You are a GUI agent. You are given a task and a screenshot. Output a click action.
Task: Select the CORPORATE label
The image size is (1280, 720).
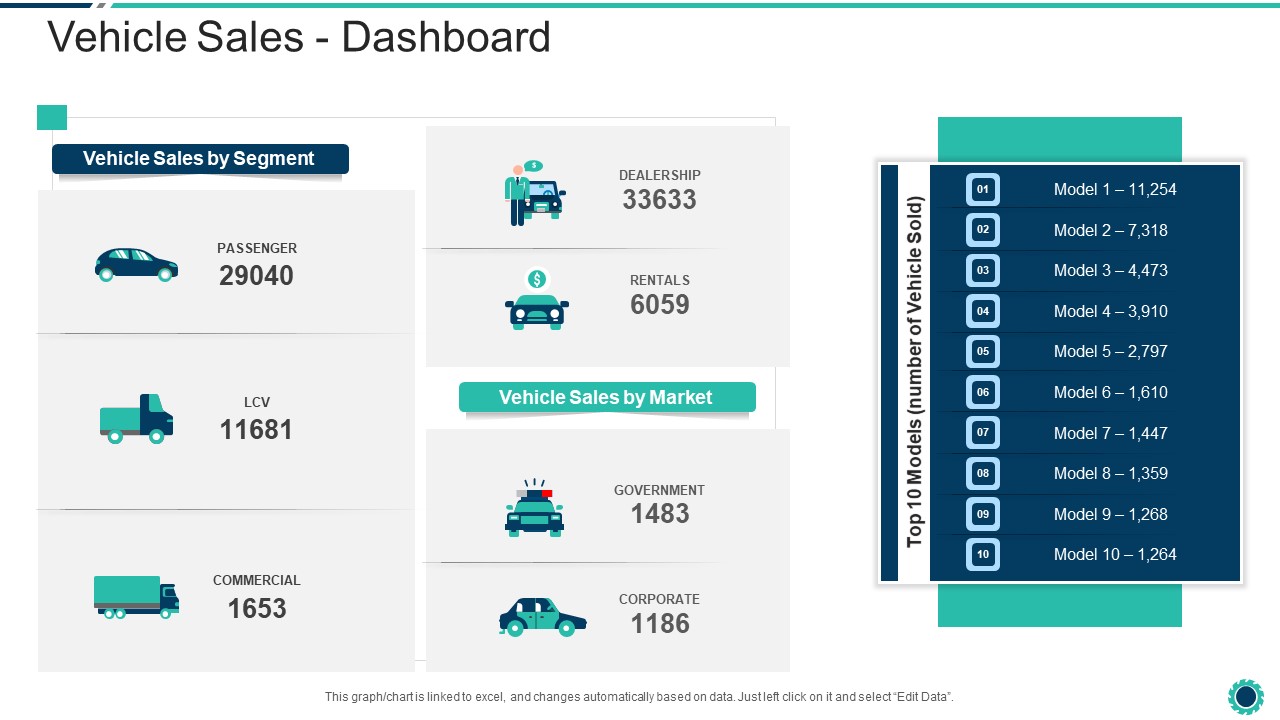click(x=660, y=599)
